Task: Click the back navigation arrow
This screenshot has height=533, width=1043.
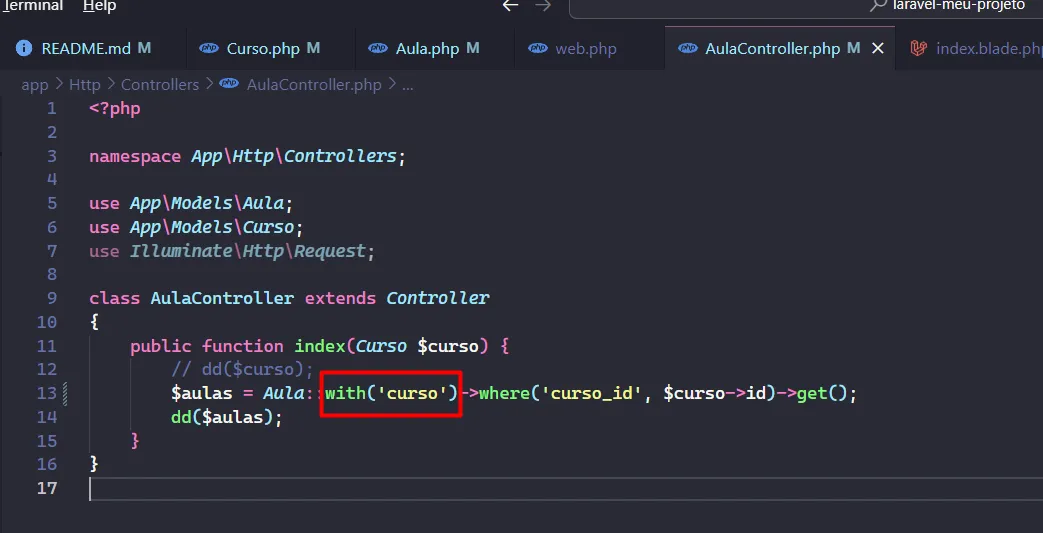Action: point(511,6)
